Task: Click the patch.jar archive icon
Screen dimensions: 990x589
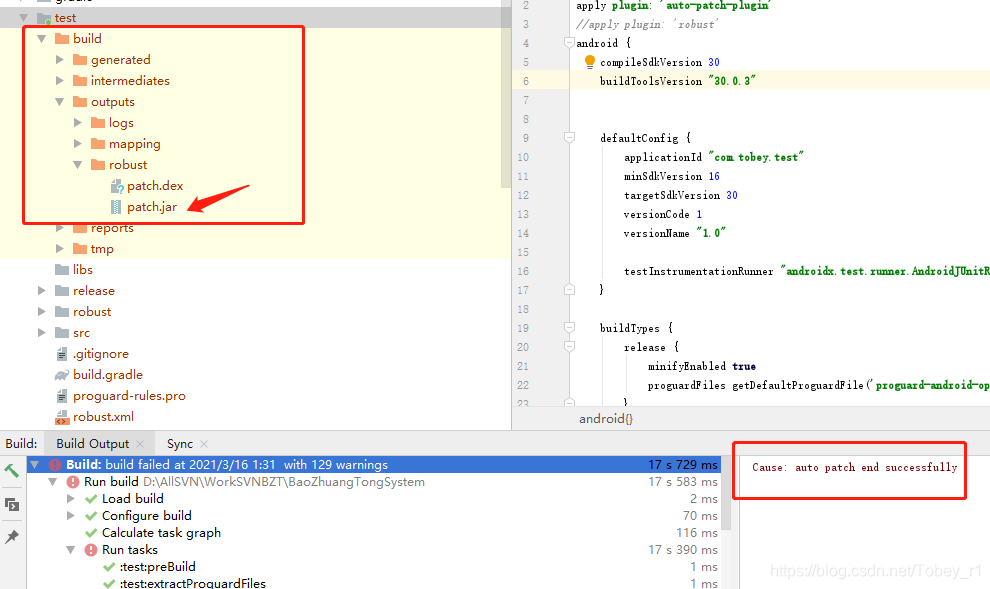Action: [x=116, y=206]
